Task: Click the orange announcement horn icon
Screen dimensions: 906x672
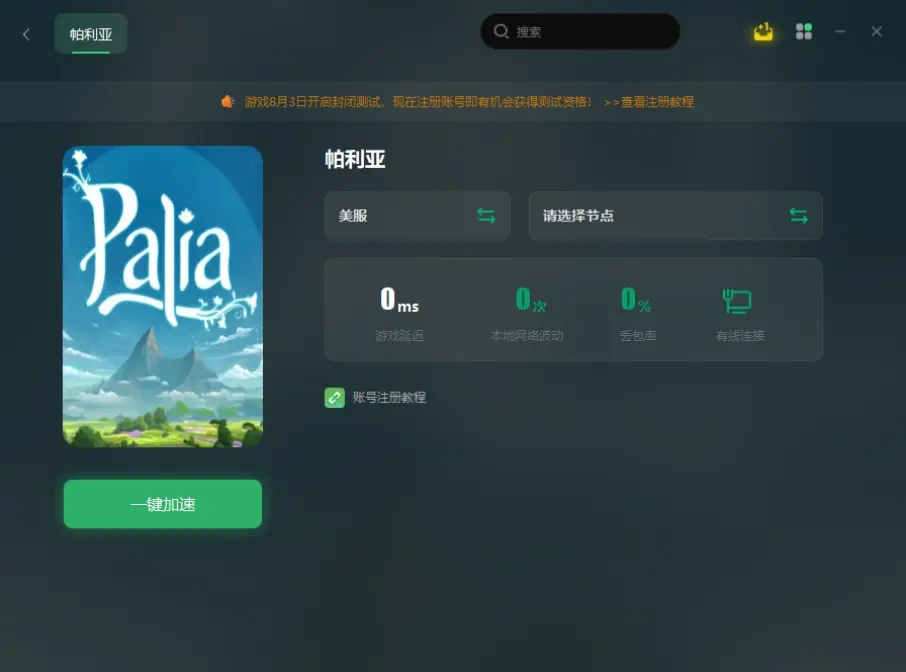Action: pos(228,102)
